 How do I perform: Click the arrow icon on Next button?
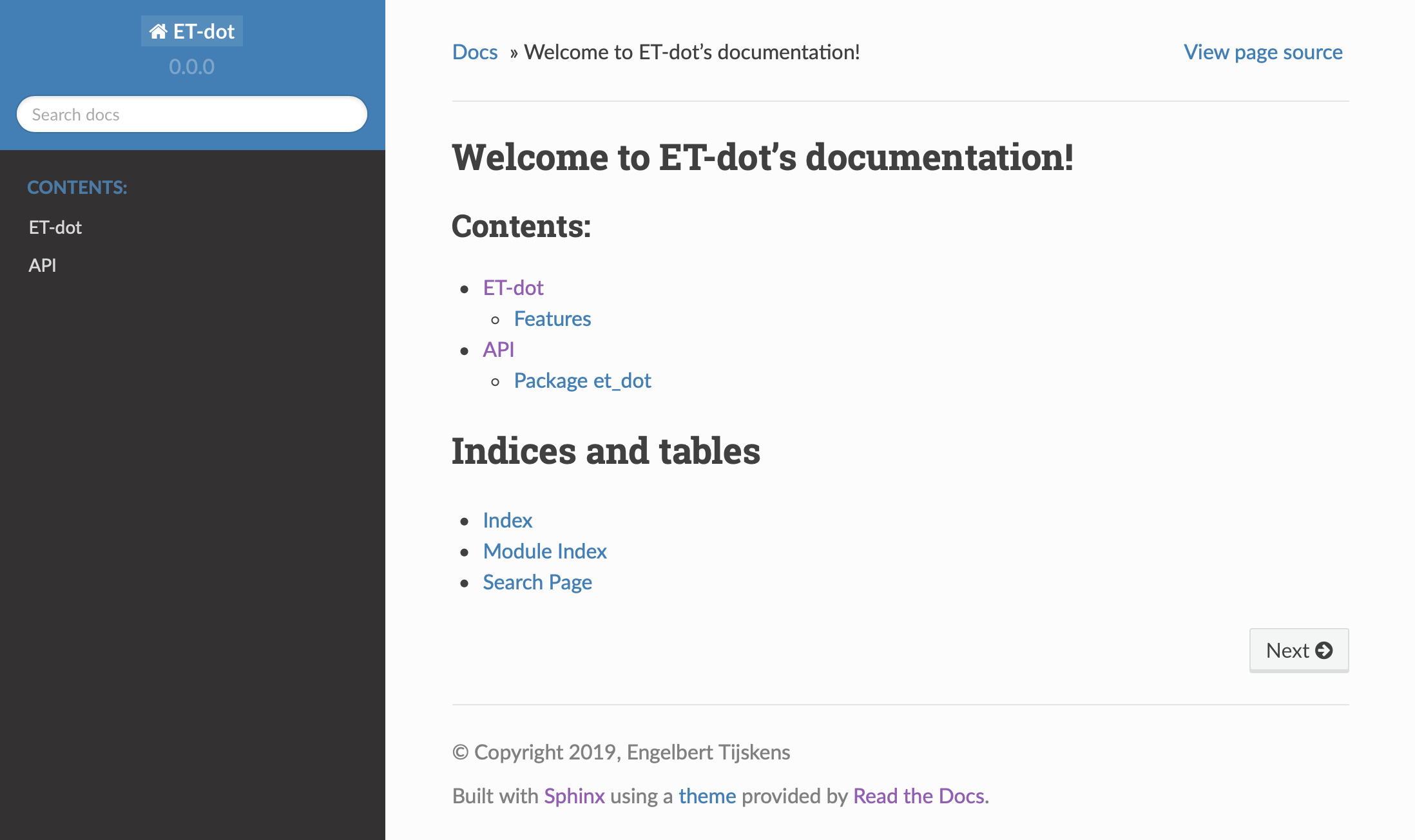tap(1324, 651)
